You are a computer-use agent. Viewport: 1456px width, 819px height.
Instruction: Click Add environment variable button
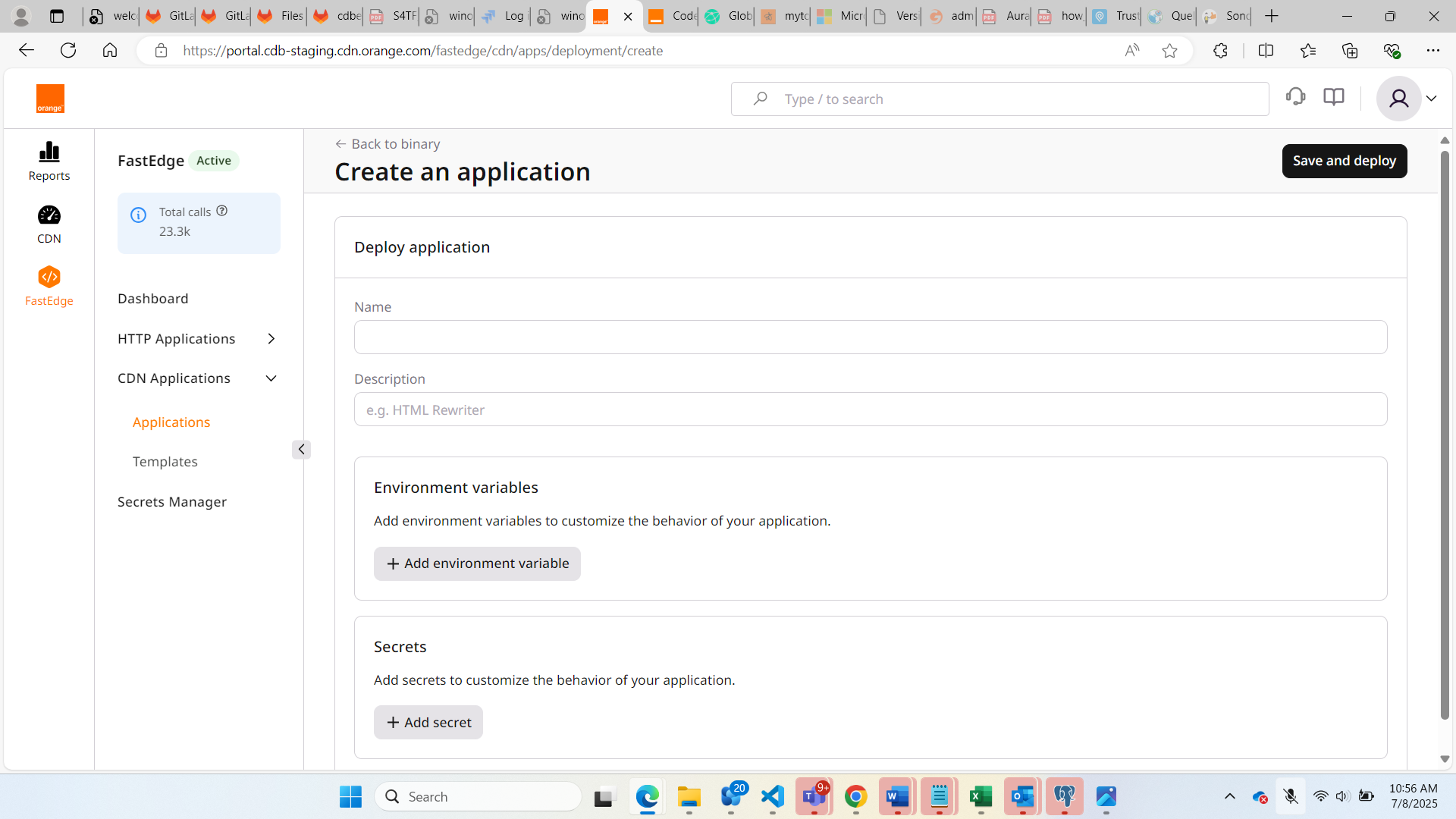(477, 563)
